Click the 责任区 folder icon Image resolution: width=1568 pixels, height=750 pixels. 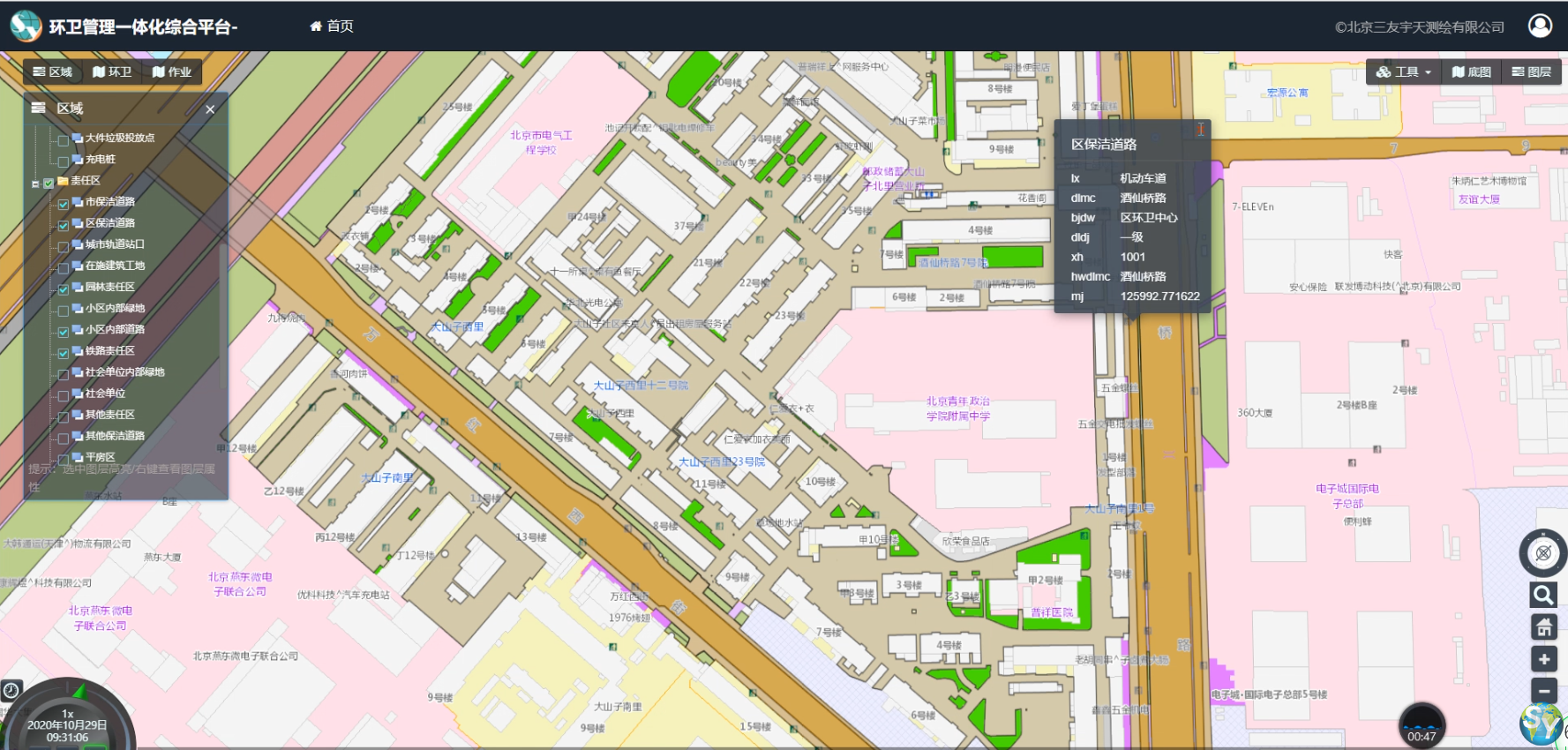point(63,181)
